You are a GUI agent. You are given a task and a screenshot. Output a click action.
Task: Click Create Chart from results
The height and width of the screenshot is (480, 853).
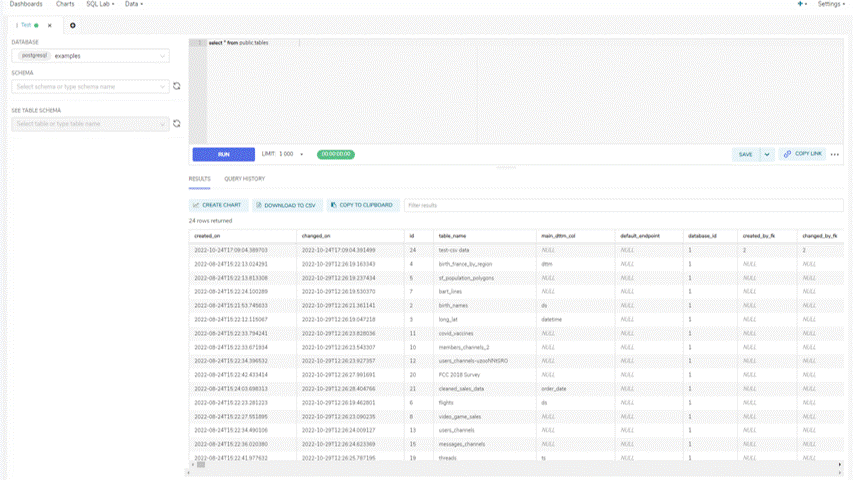click(217, 205)
